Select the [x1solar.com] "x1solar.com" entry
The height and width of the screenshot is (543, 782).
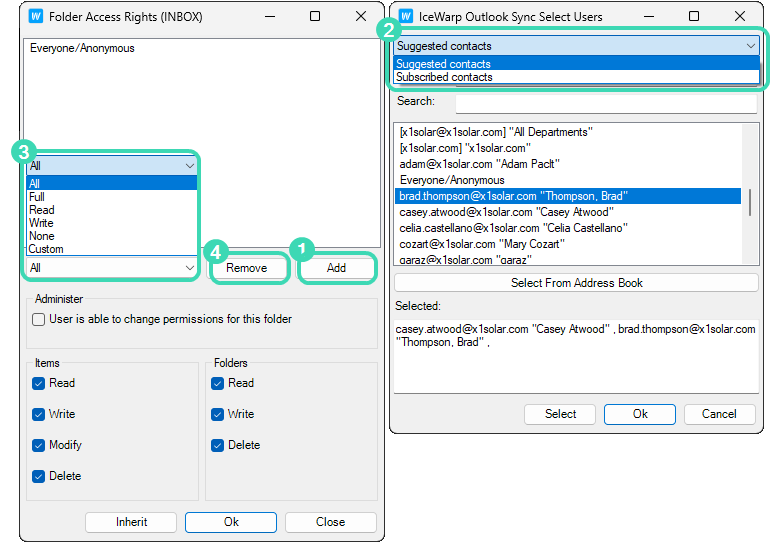pos(568,148)
